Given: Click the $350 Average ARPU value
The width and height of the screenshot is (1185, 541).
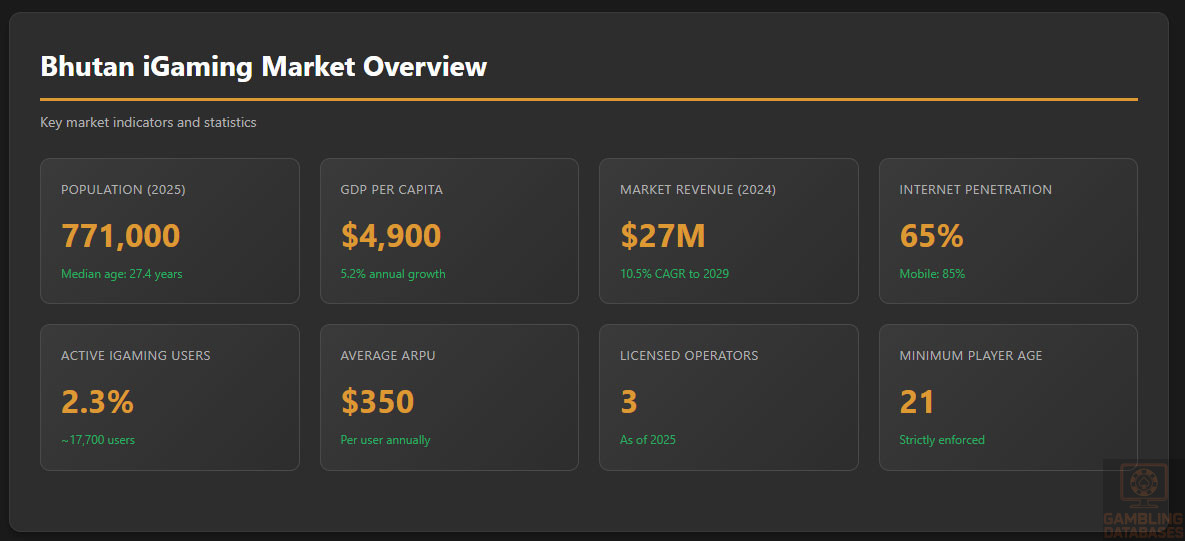Looking at the screenshot, I should click(377, 402).
